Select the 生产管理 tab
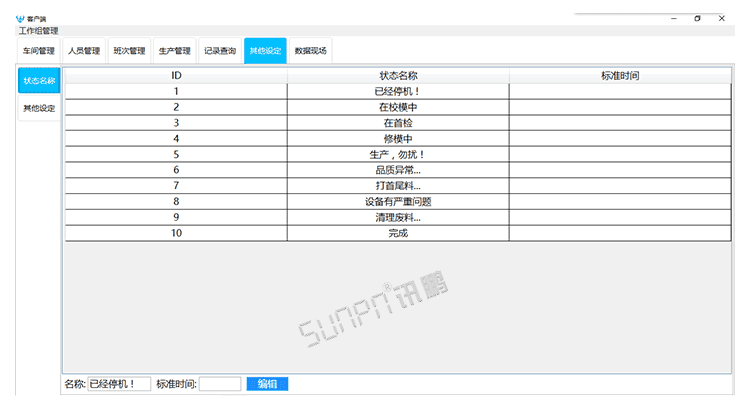Screen dimensions: 750x402 pos(174,51)
